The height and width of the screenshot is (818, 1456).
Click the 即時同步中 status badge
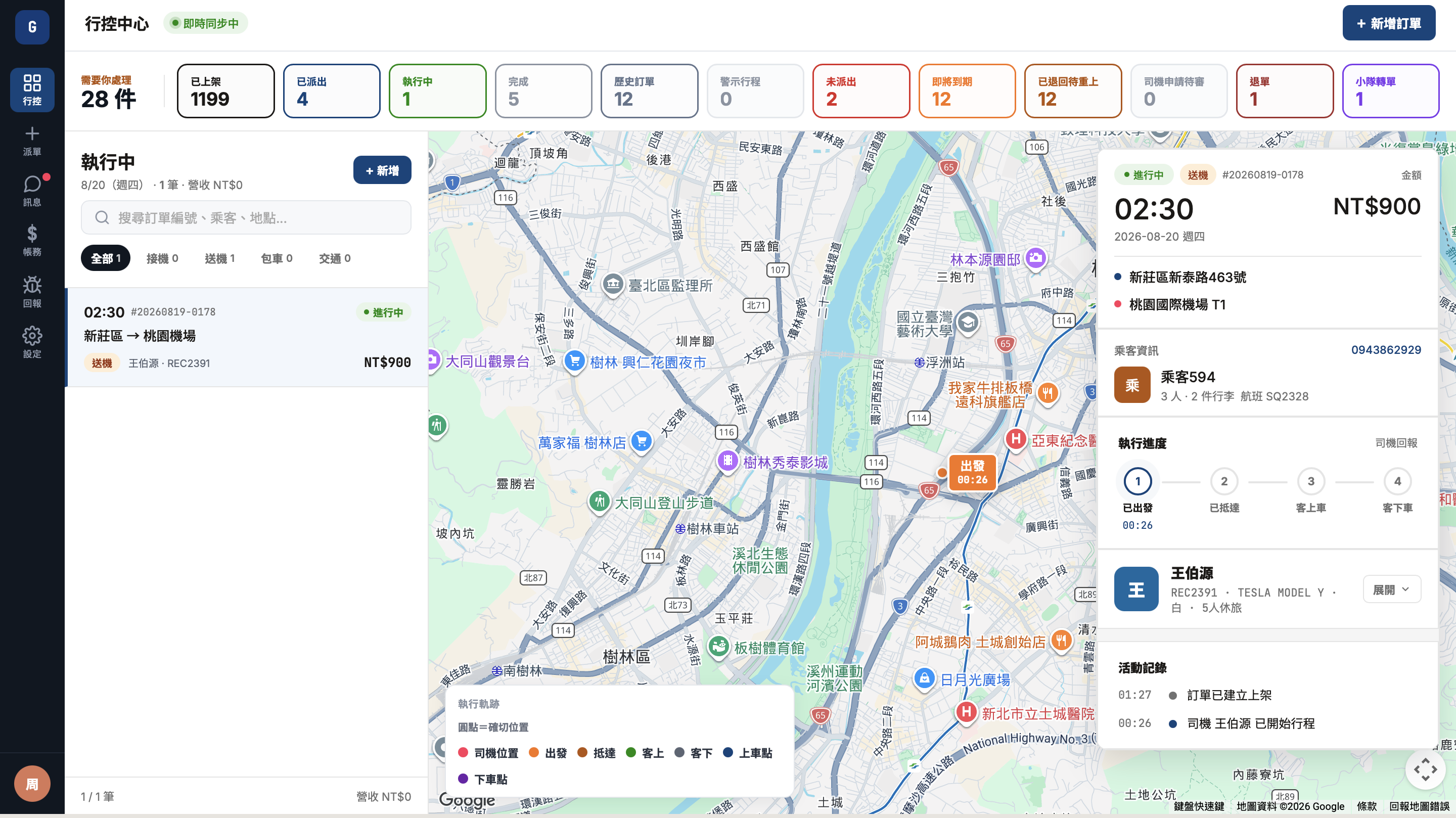(x=206, y=23)
